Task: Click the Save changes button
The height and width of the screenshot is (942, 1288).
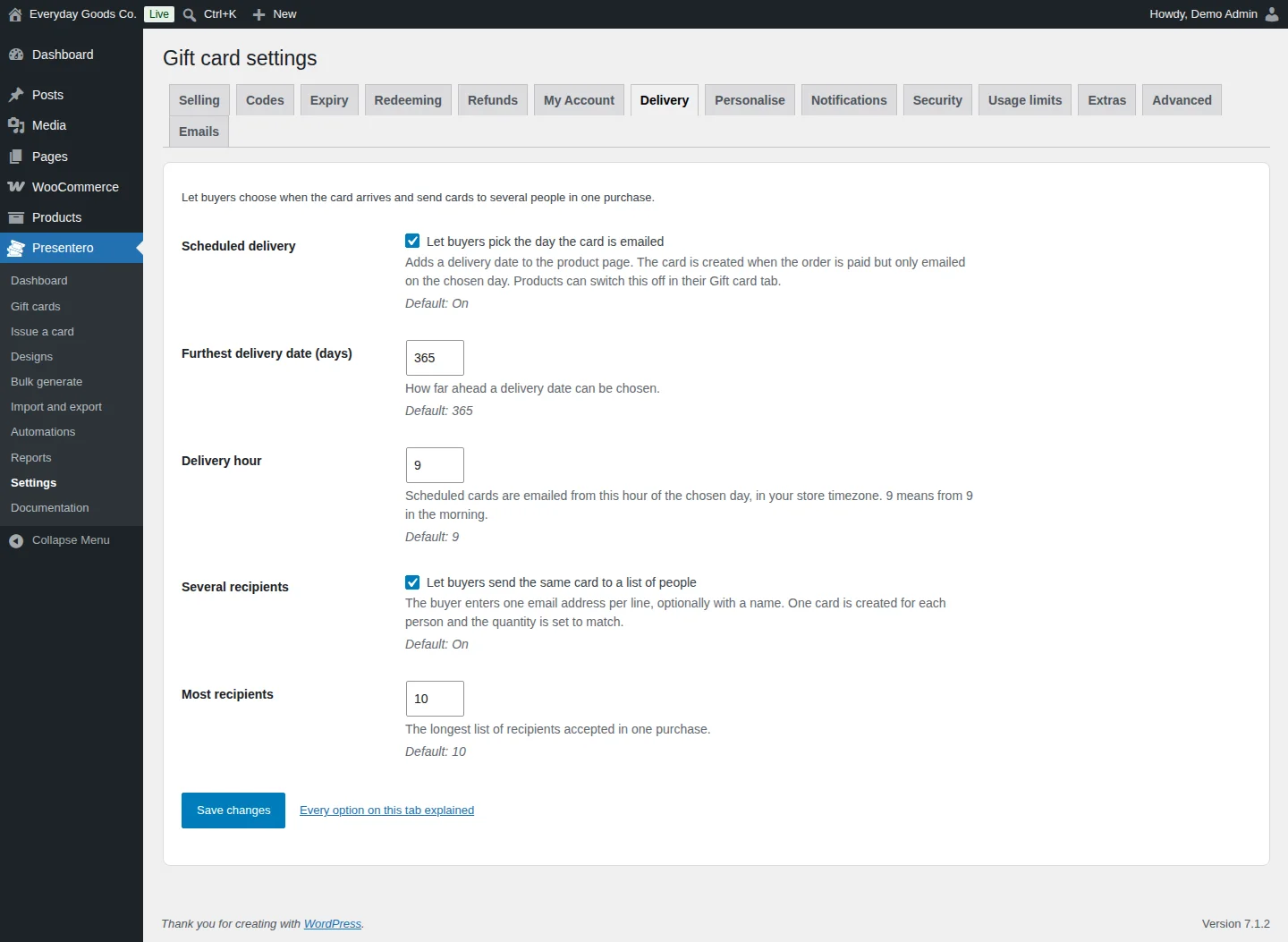Action: 233,810
